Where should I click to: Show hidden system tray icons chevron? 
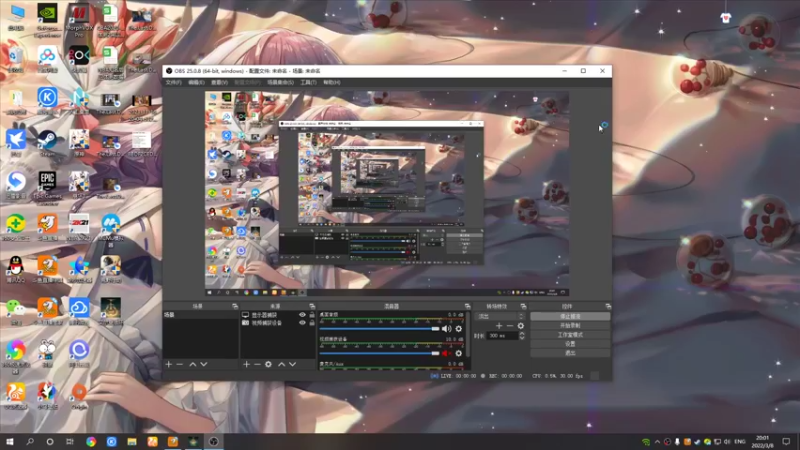657,442
